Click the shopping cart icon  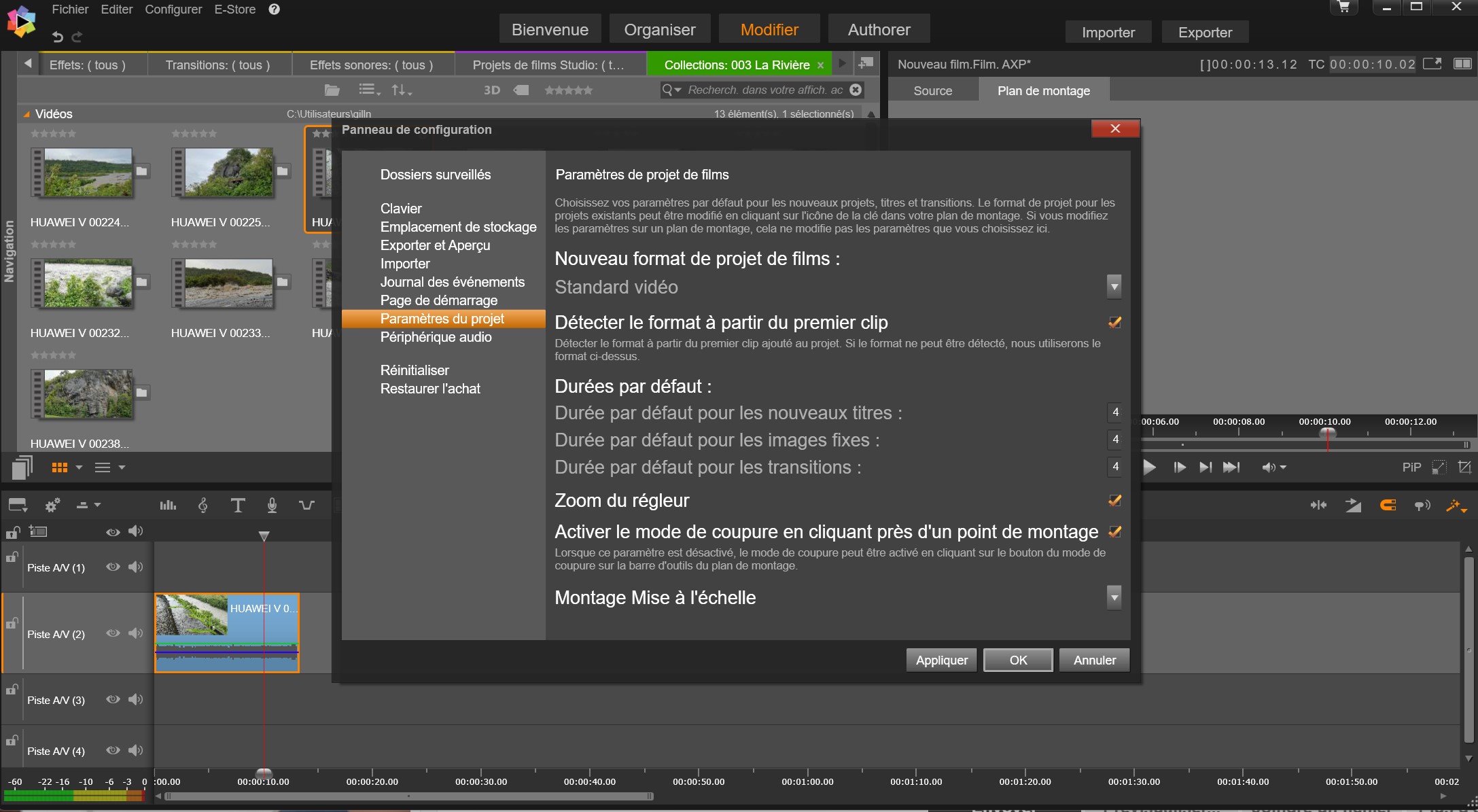(1343, 7)
